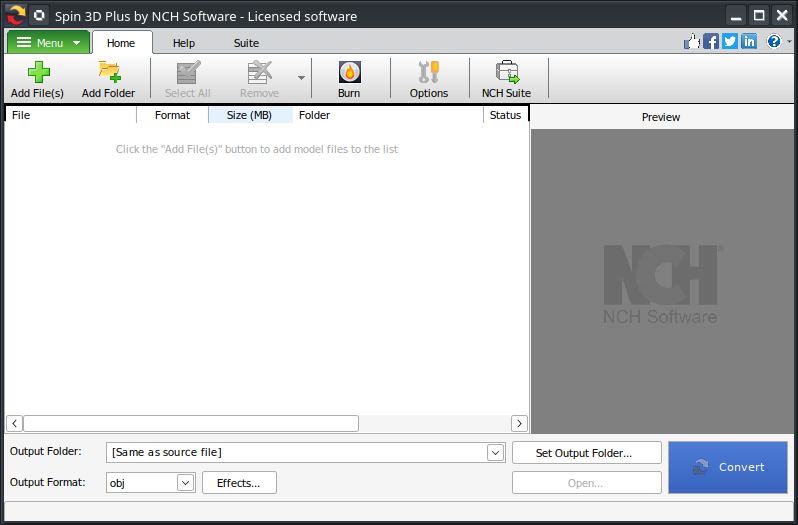
Task: Open the Output Format obj combo box
Action: pyautogui.click(x=151, y=482)
